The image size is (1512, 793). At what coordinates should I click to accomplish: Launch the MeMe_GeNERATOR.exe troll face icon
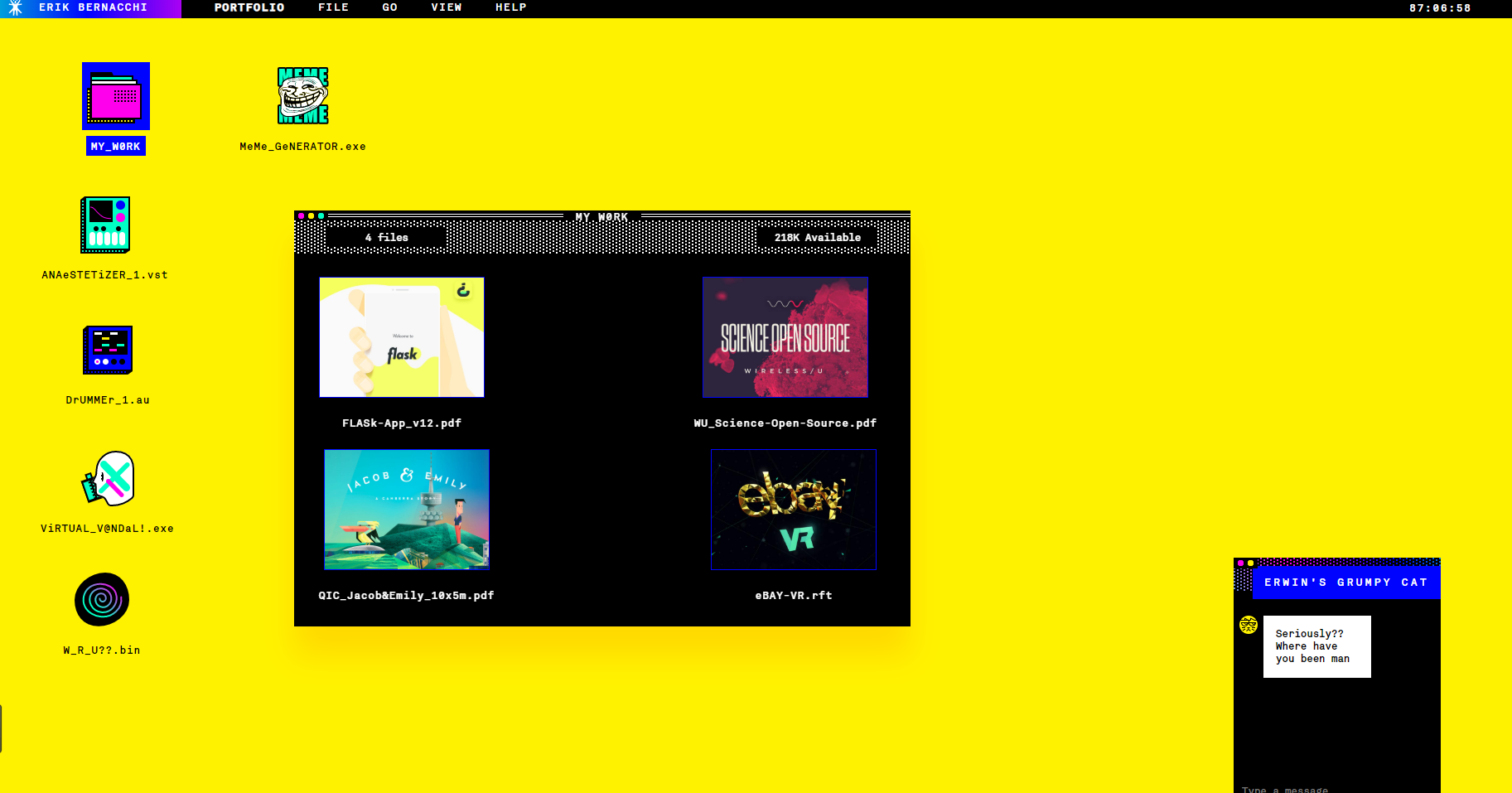[x=303, y=96]
